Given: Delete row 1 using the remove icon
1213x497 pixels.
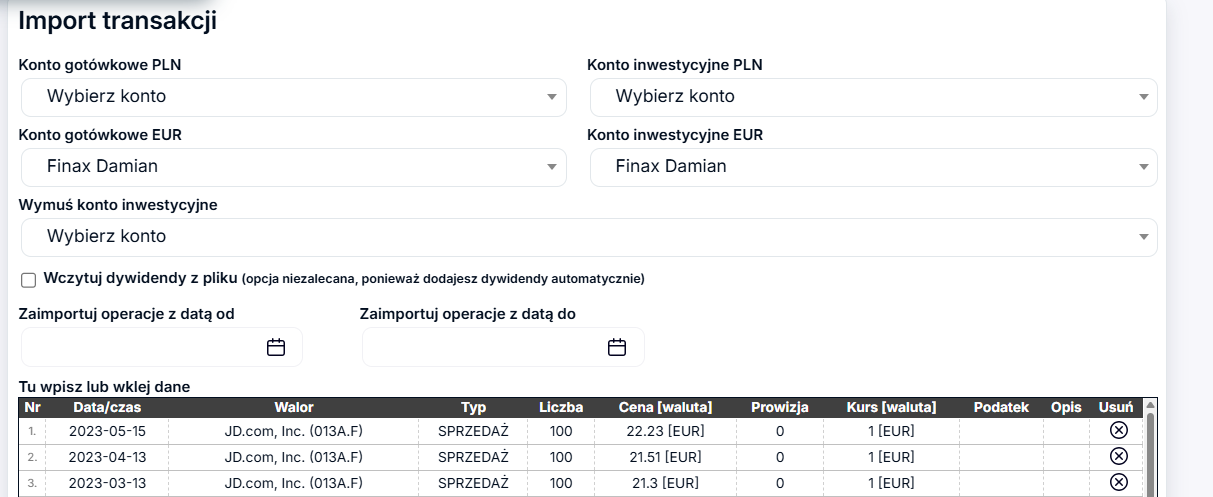Looking at the screenshot, I should pos(1119,431).
